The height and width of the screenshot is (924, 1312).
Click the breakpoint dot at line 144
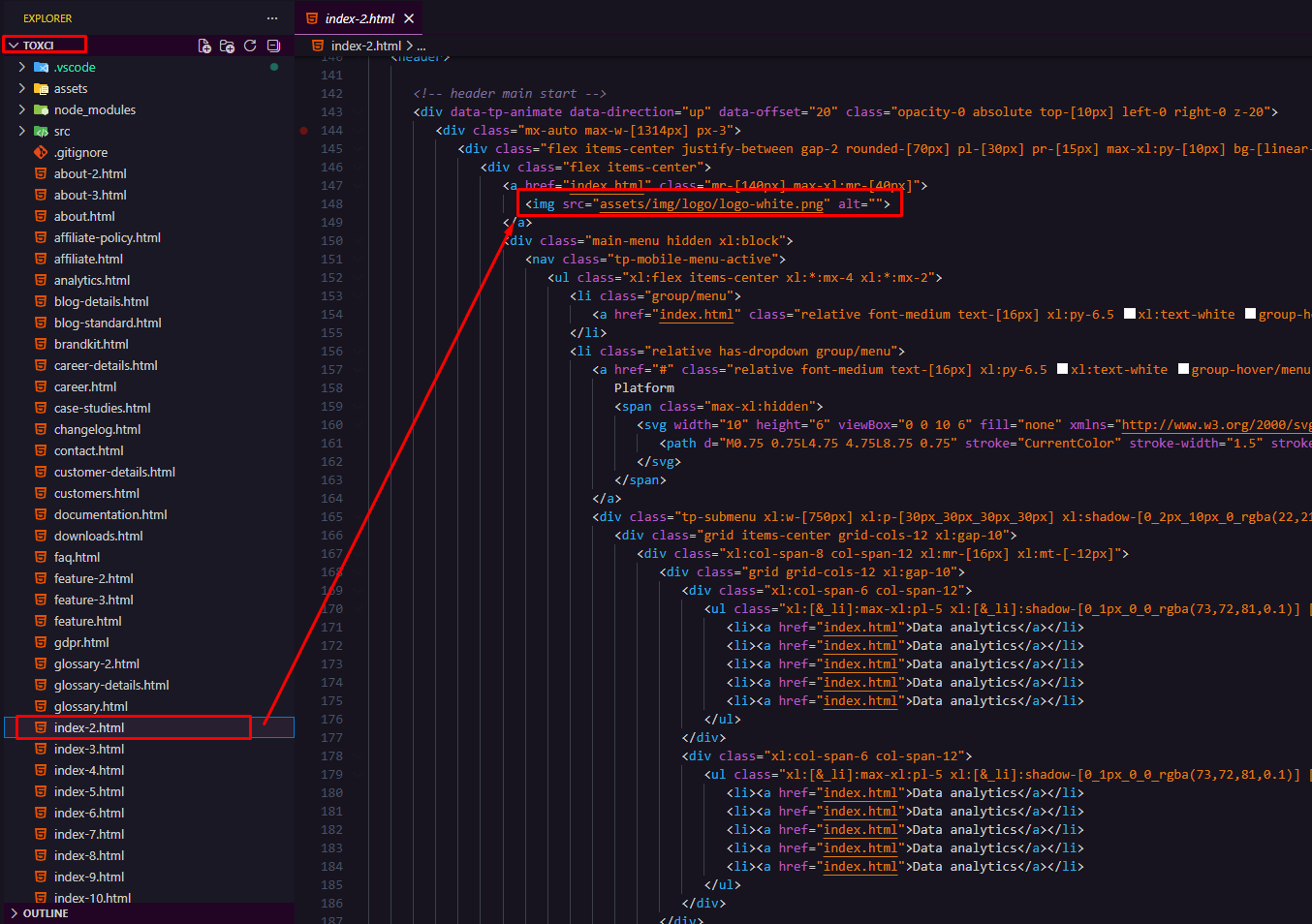pyautogui.click(x=304, y=130)
